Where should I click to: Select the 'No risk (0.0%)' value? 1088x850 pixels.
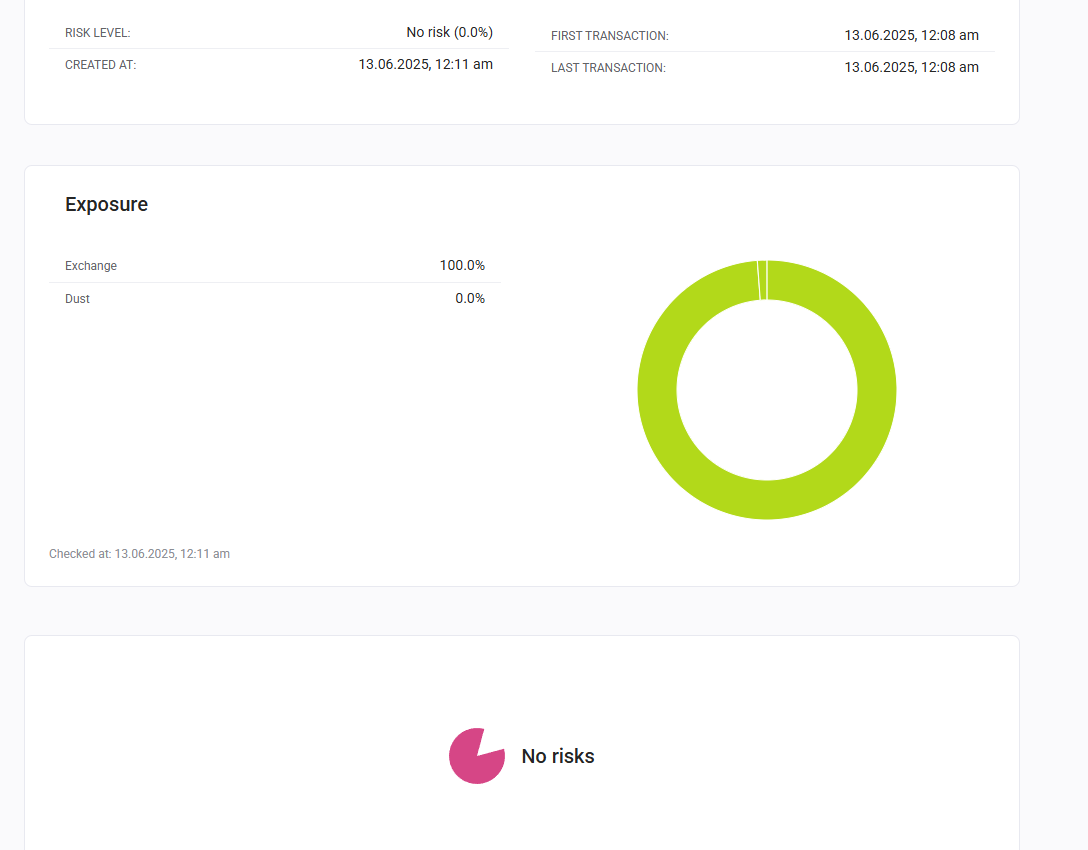(449, 32)
